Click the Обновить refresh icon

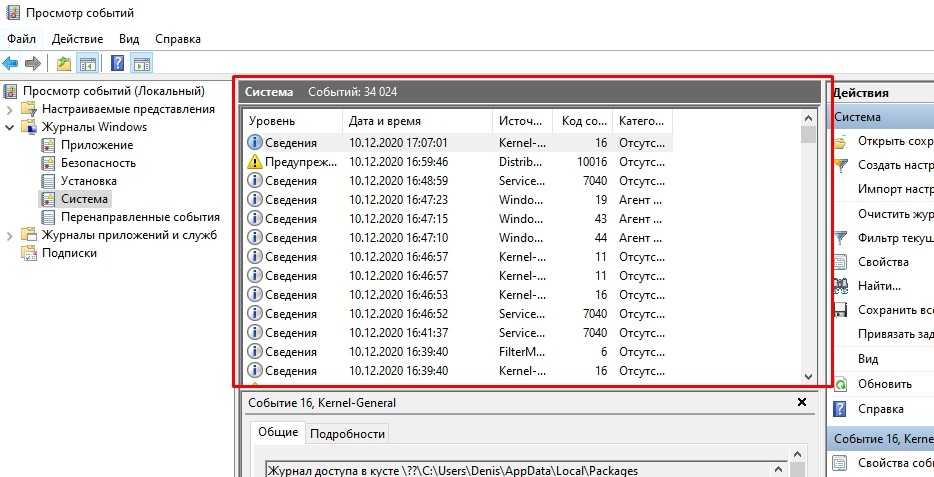point(841,384)
